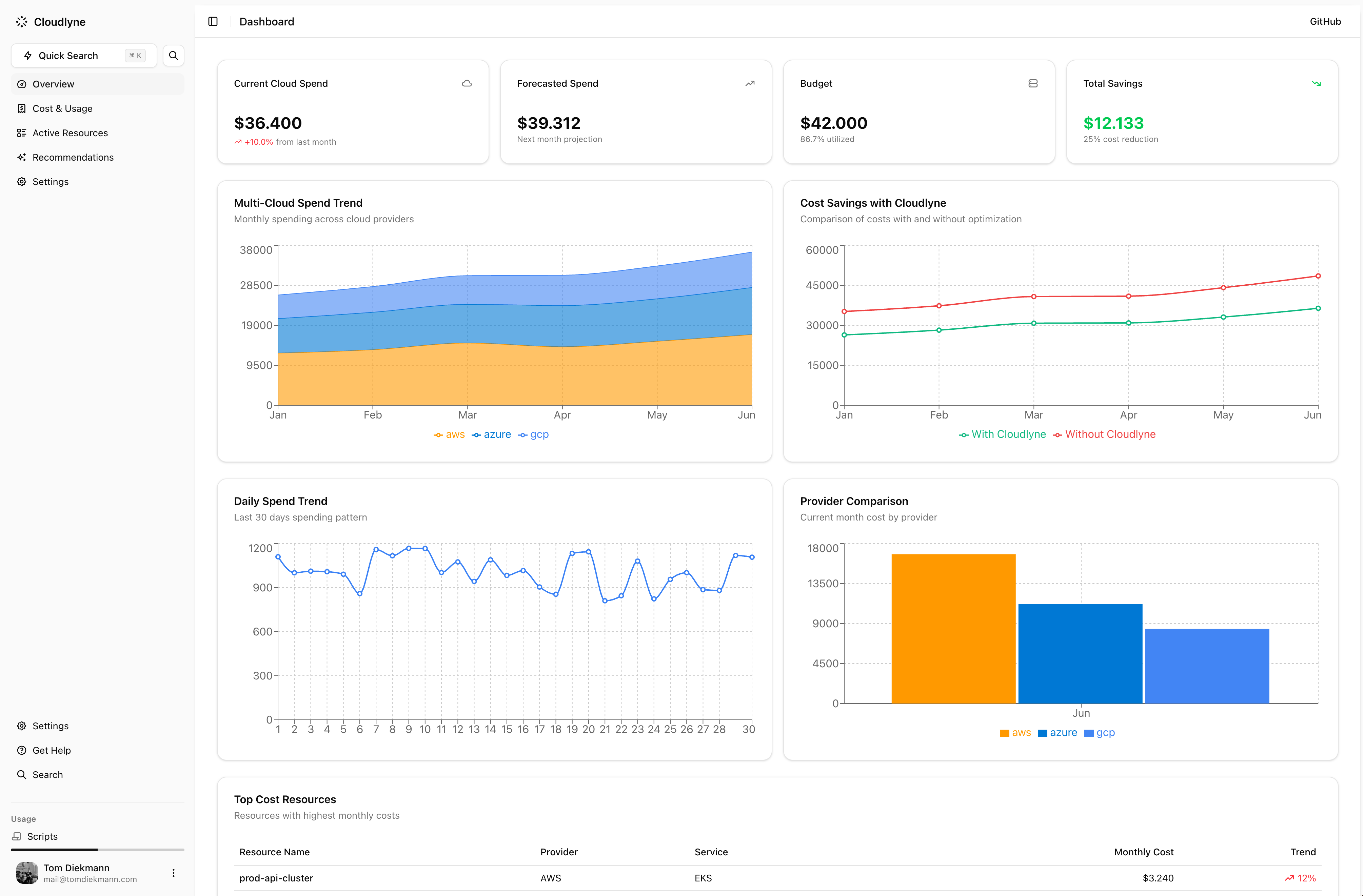Image resolution: width=1363 pixels, height=896 pixels.
Task: Click the magnifier search icon button
Action: pos(174,56)
